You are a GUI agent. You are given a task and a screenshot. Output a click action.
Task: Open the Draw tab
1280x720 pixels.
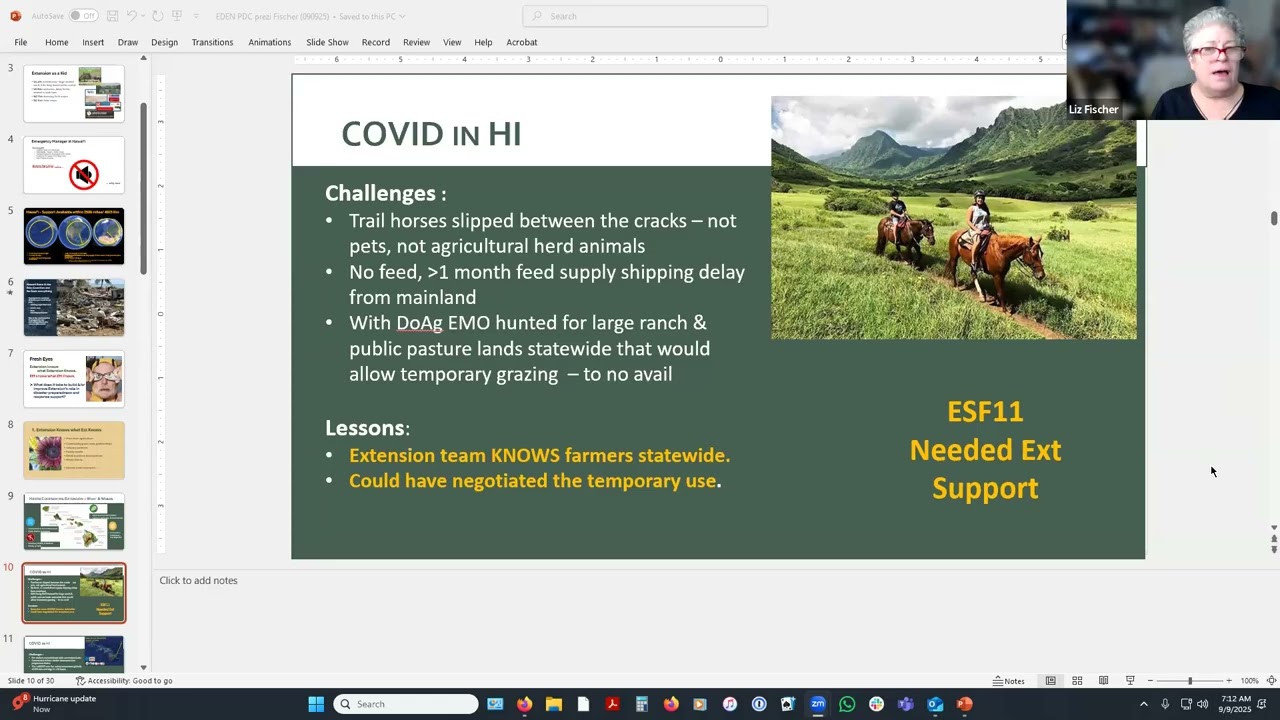point(127,42)
